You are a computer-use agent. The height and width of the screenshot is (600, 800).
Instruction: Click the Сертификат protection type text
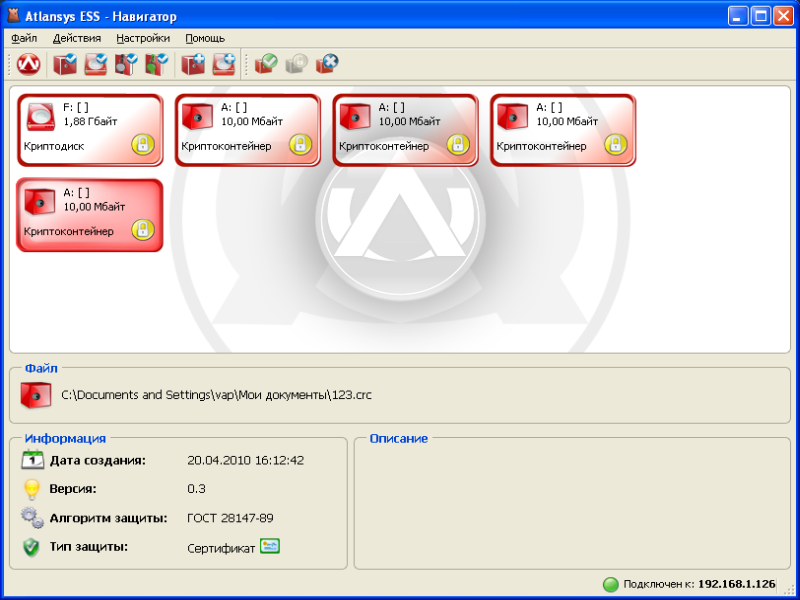221,548
